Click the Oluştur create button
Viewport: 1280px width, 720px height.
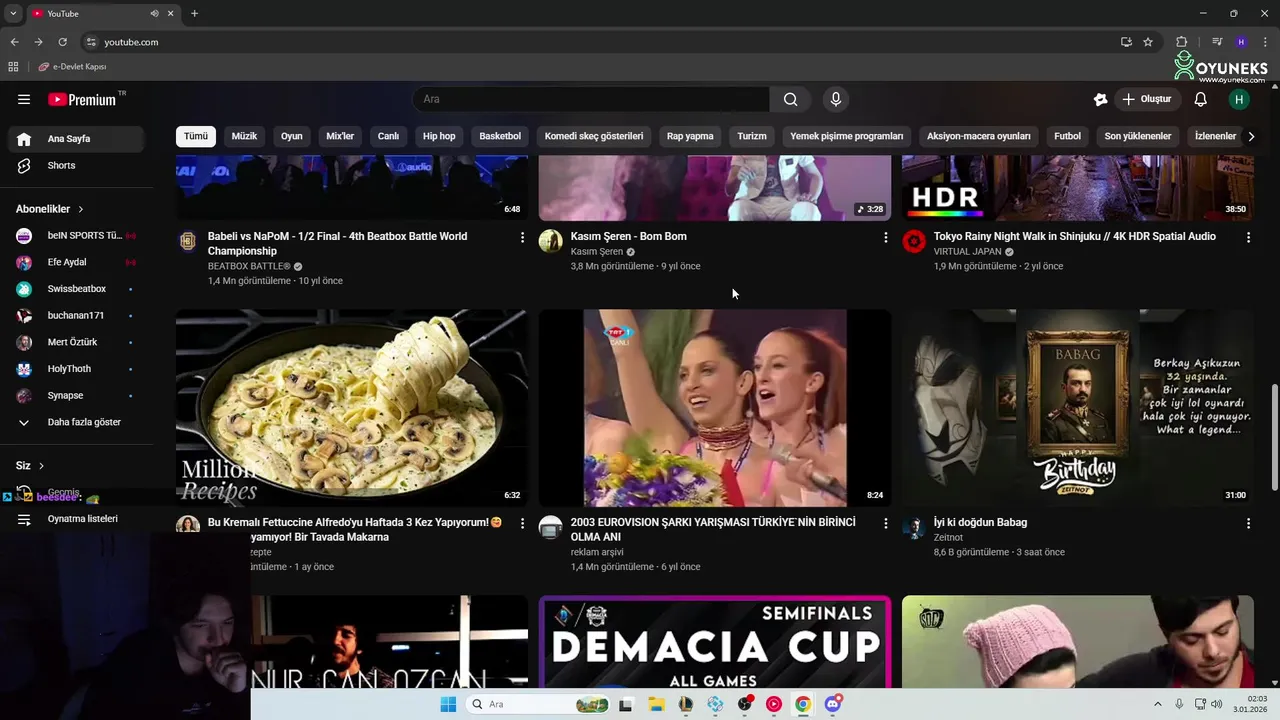[1147, 99]
